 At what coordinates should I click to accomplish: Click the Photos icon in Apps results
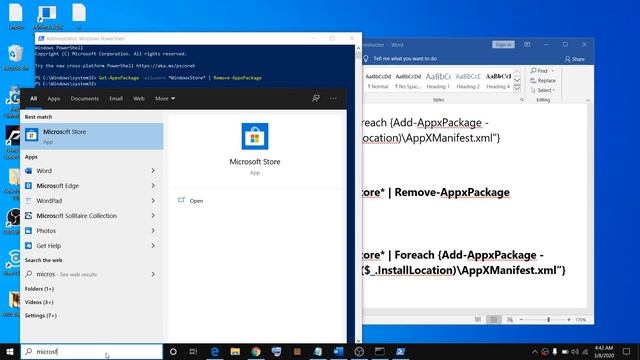point(29,231)
